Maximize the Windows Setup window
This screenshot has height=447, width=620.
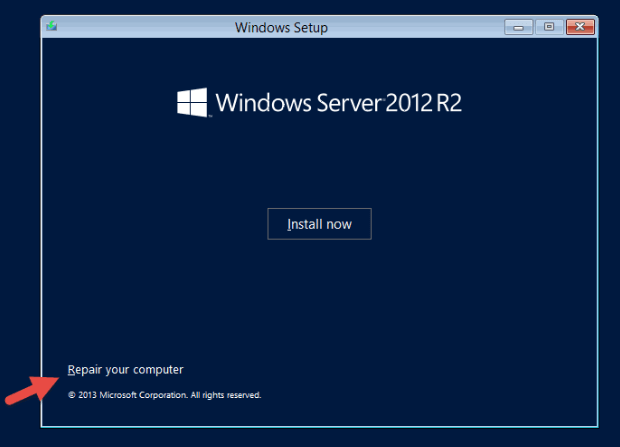click(549, 27)
